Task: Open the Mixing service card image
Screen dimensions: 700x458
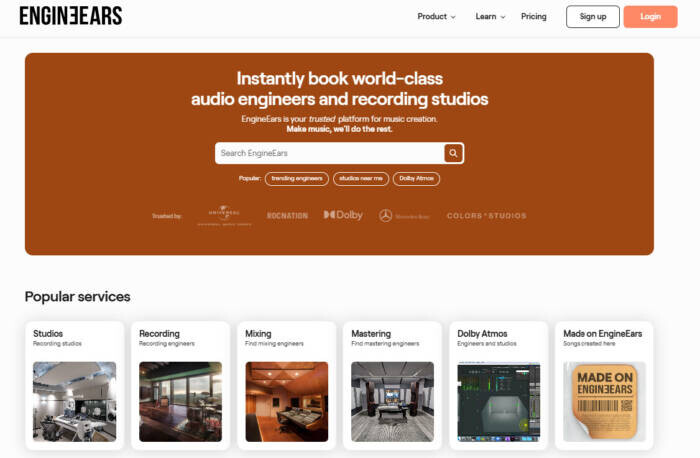Action: click(x=287, y=401)
